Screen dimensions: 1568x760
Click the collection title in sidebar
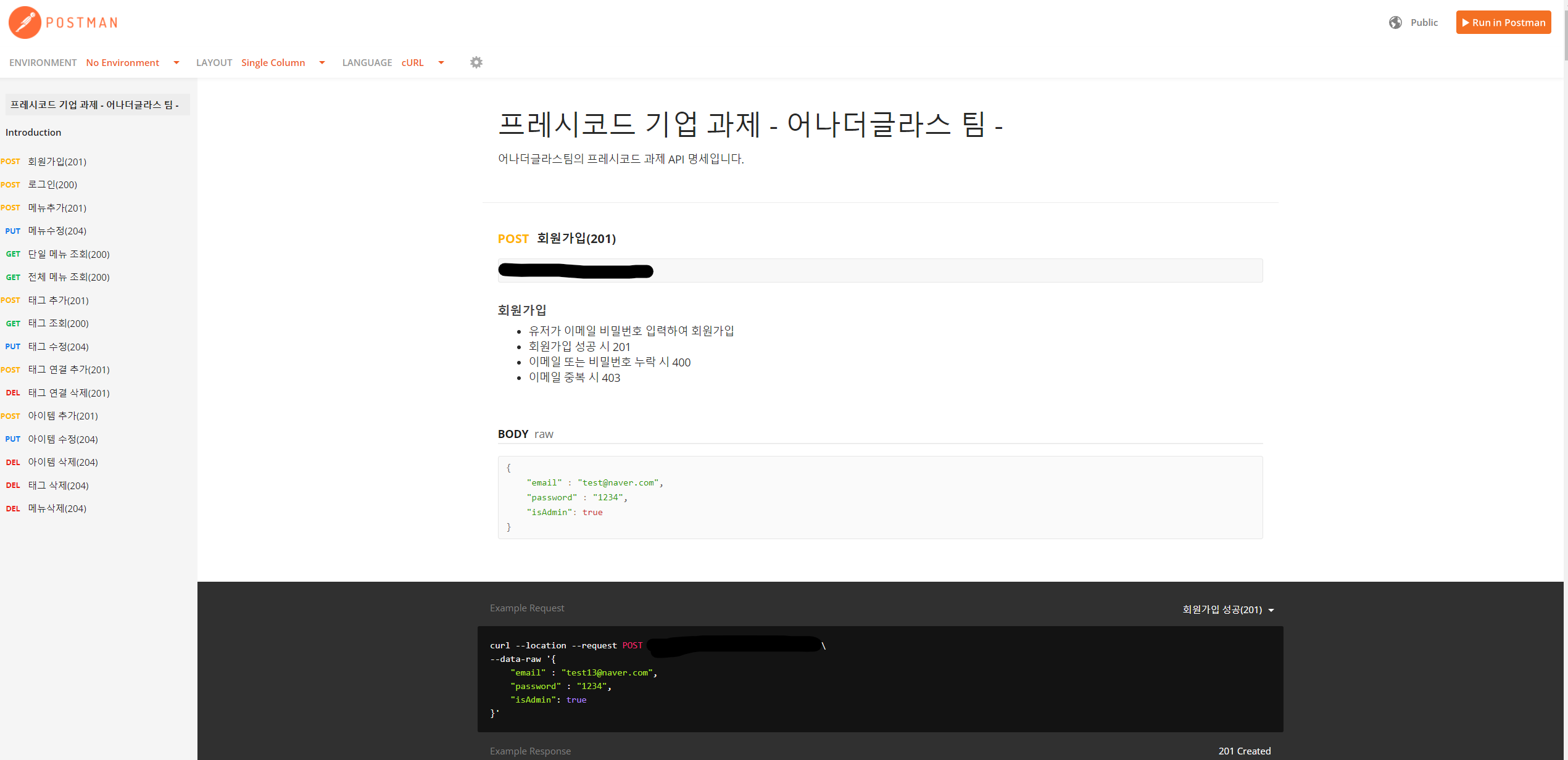click(94, 105)
